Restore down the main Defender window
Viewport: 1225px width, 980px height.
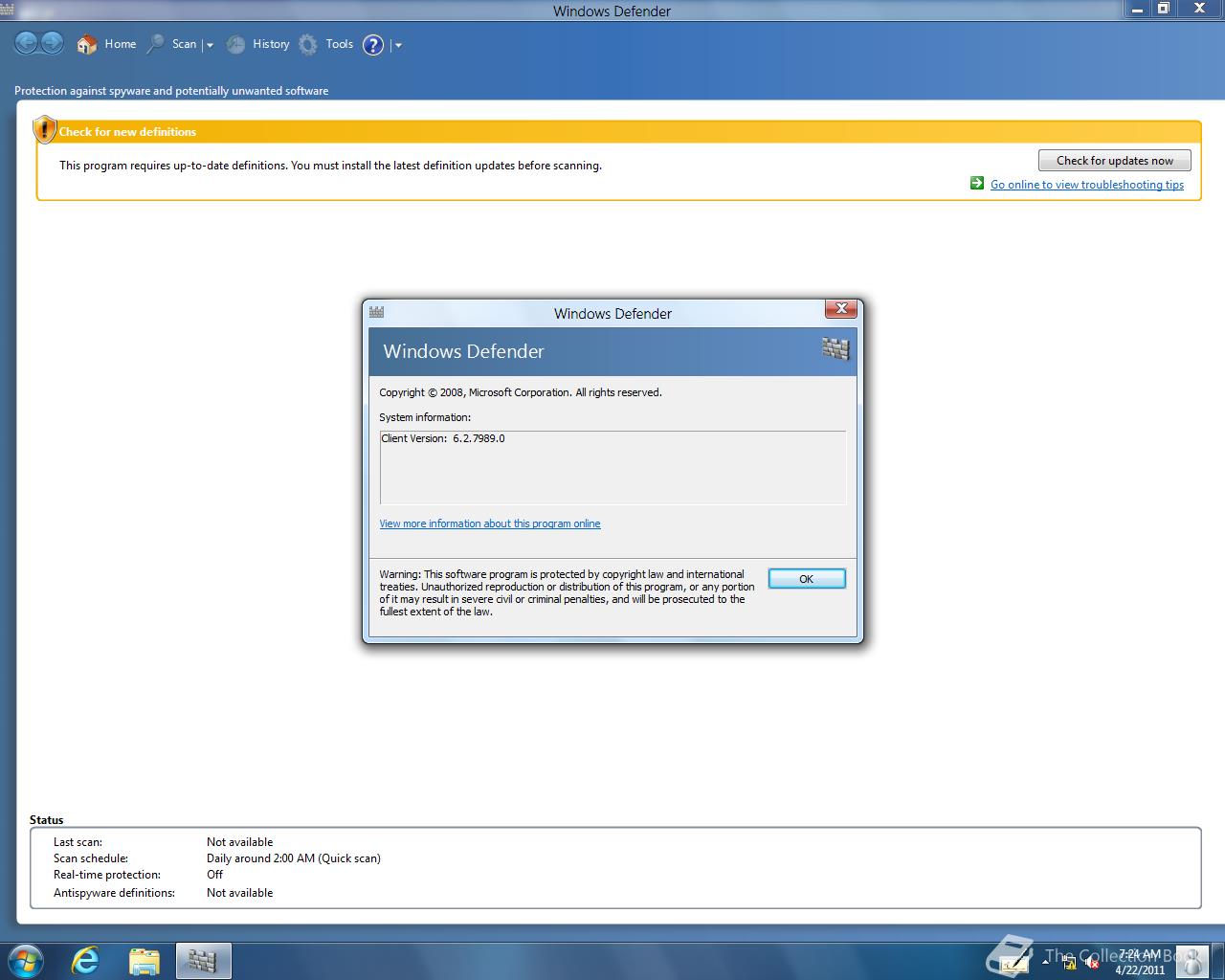(x=1164, y=9)
